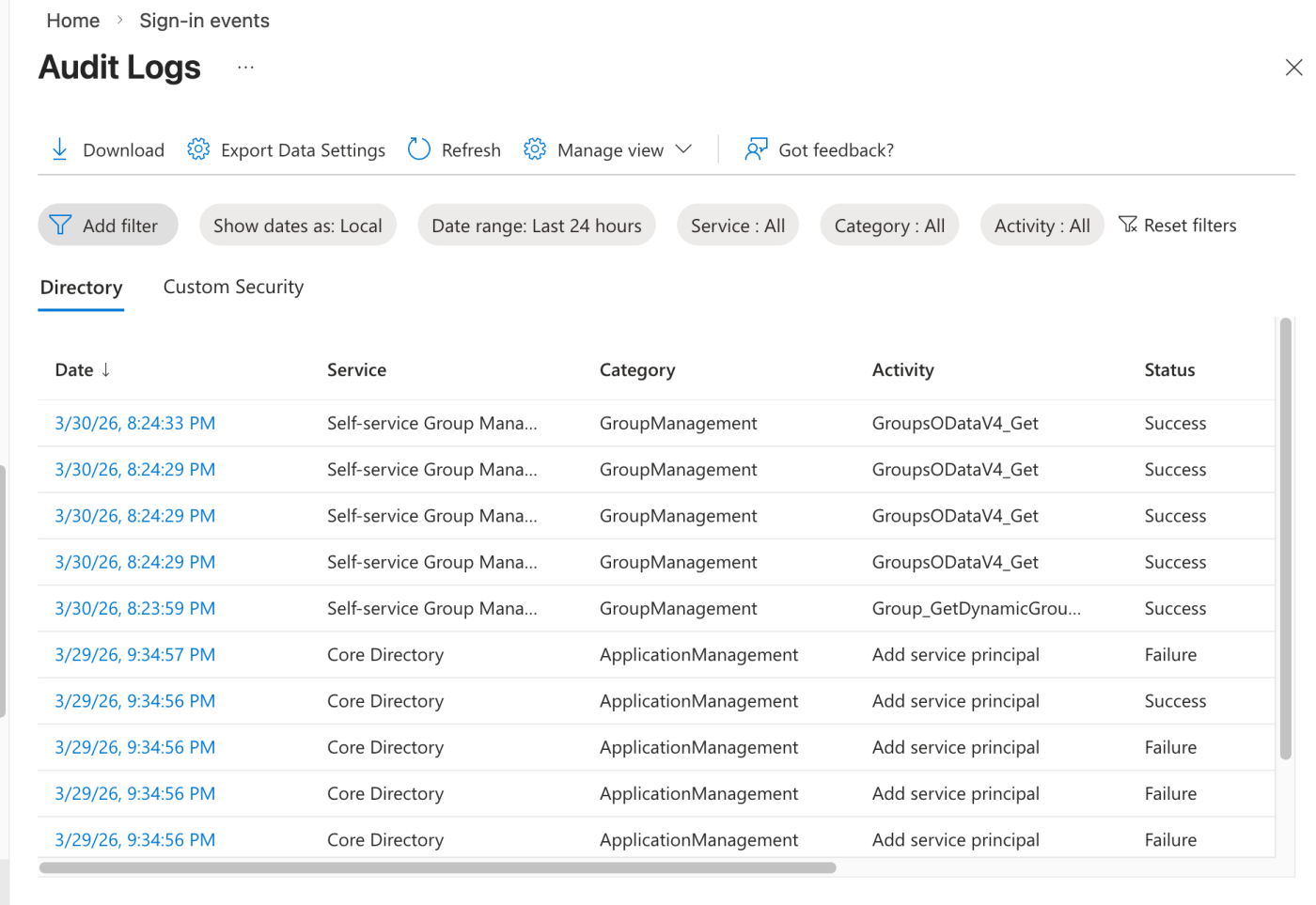Click the horizontal table scrollbar
Viewport: 1316px width, 905px height.
click(x=438, y=867)
